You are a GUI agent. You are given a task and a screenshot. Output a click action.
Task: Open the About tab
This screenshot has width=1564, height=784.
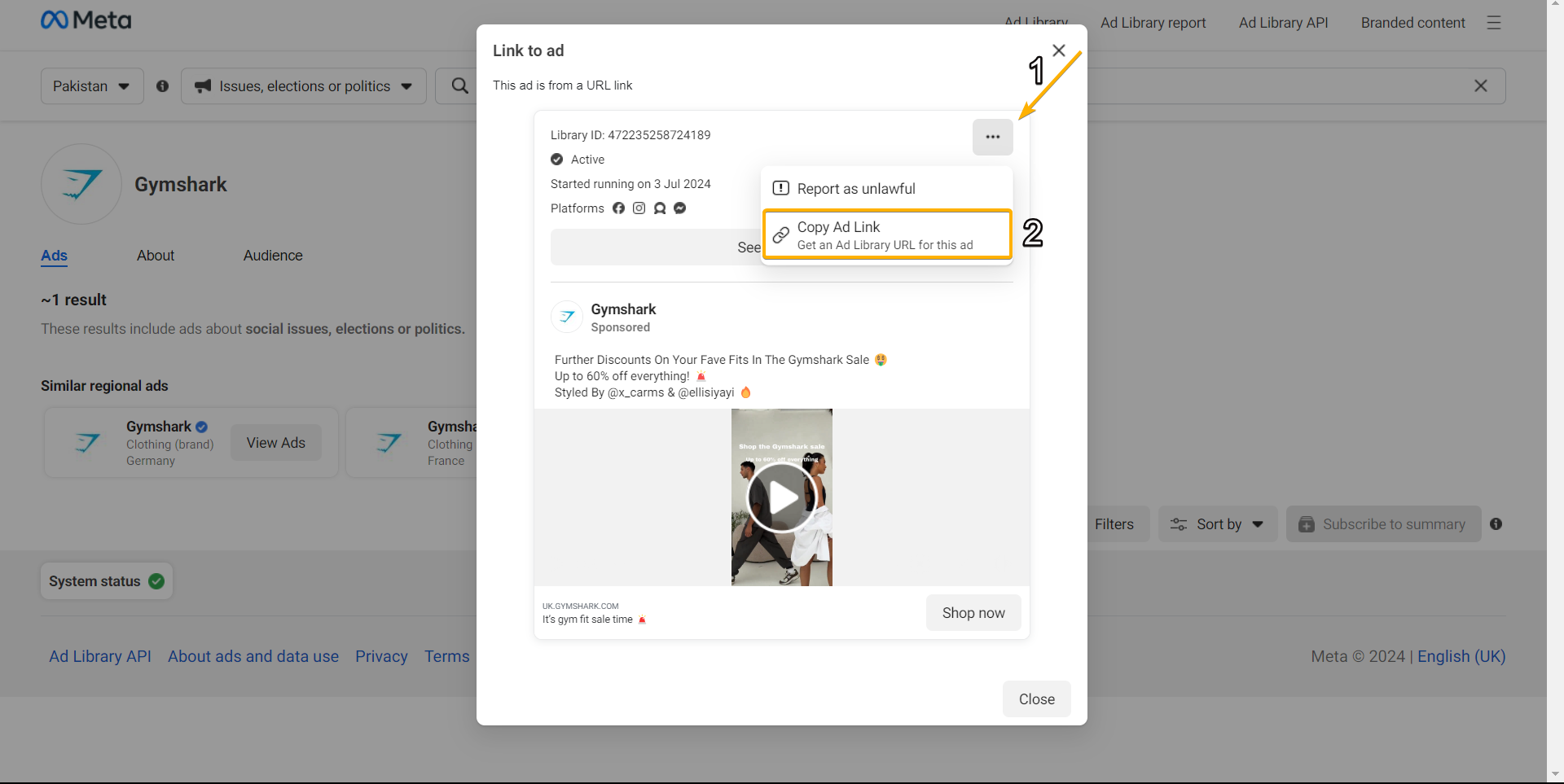[x=156, y=256]
